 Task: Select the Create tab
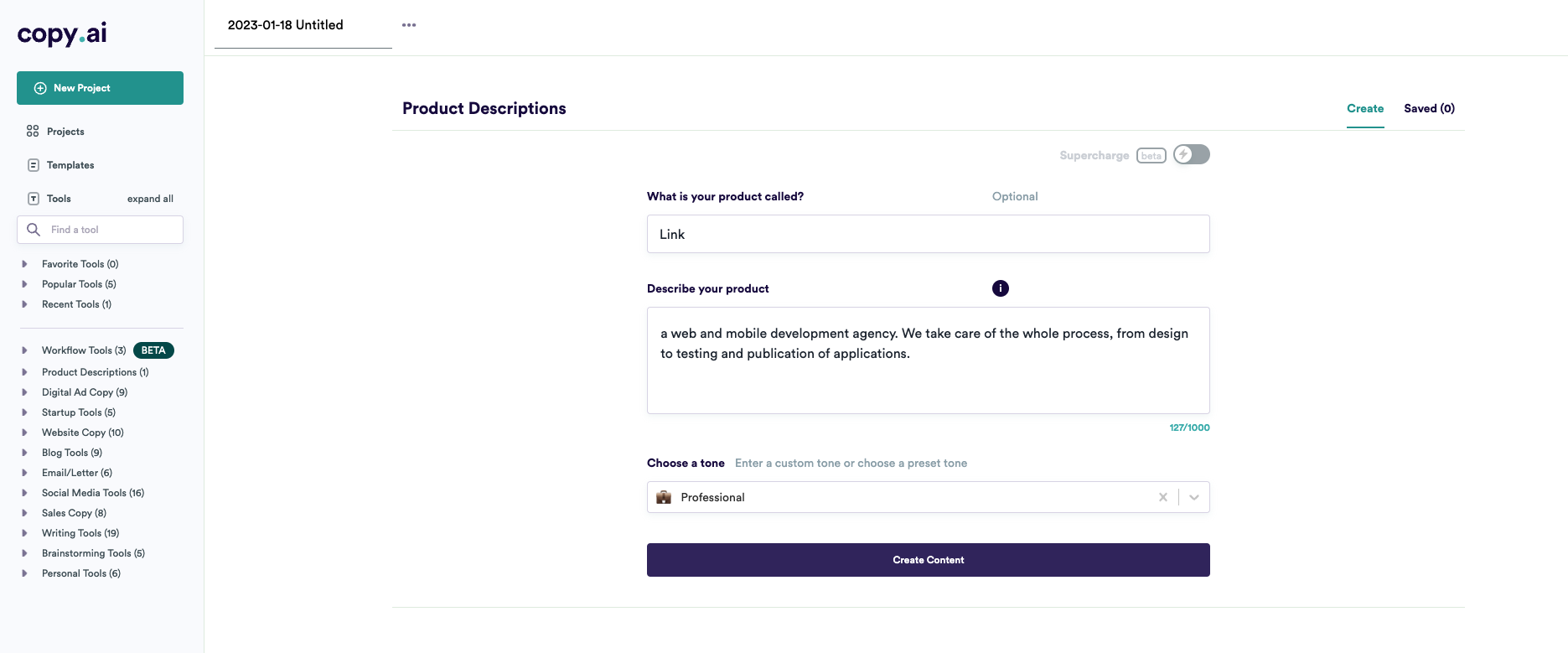point(1365,109)
